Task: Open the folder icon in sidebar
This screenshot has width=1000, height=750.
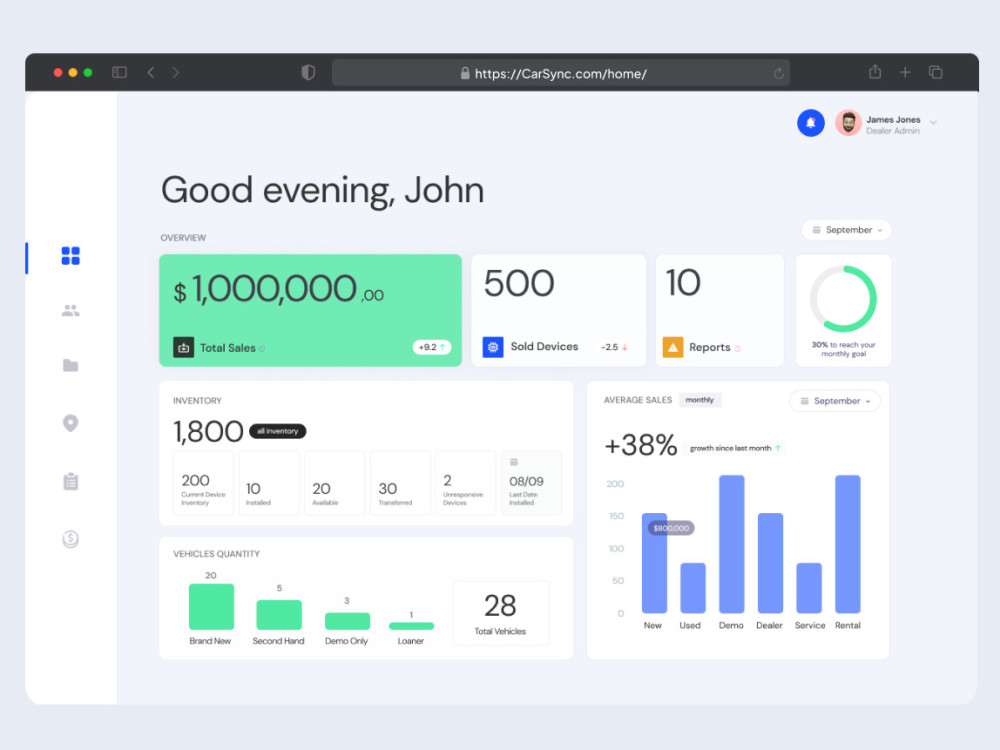Action: tap(71, 365)
